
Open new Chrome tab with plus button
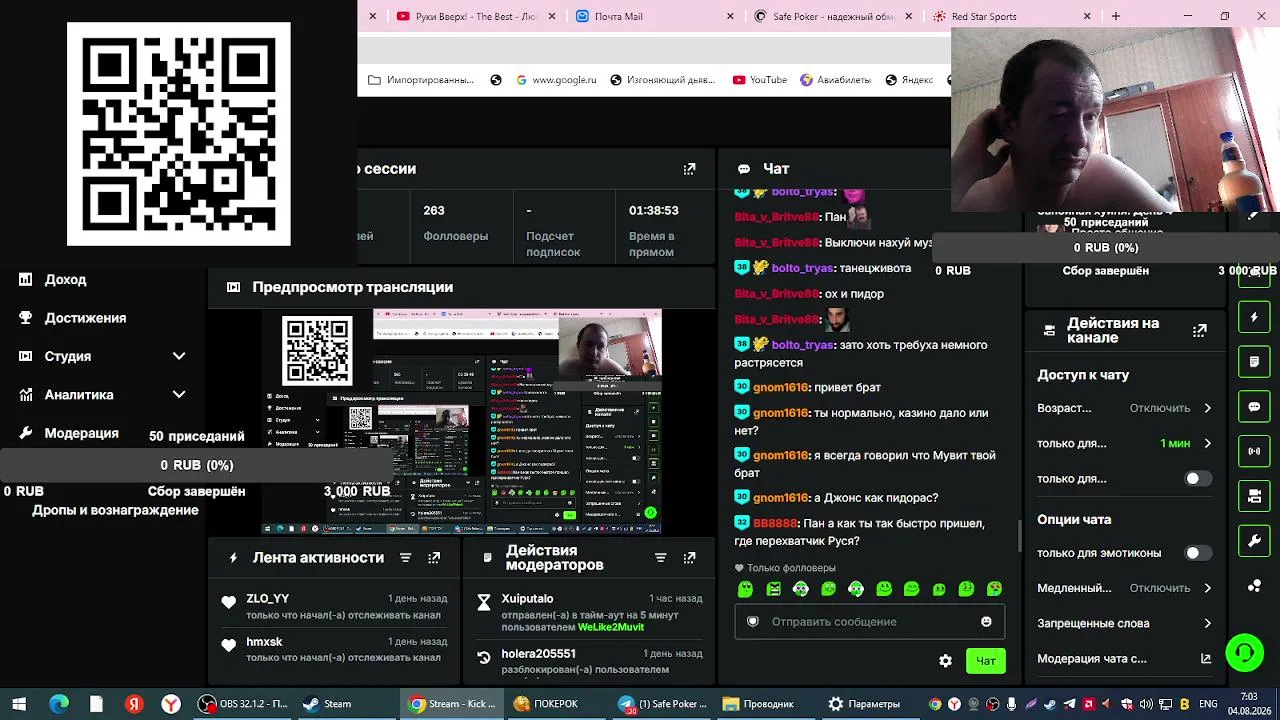[x=1116, y=16]
